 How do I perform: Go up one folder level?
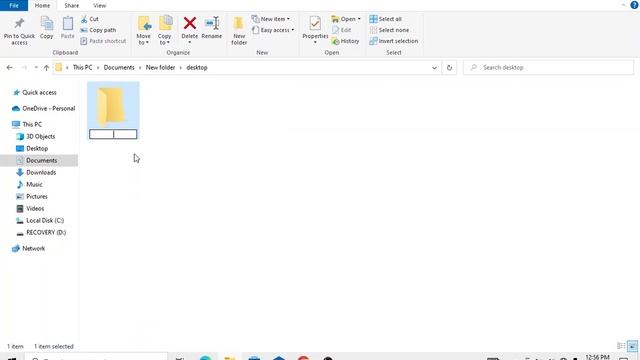pos(47,68)
